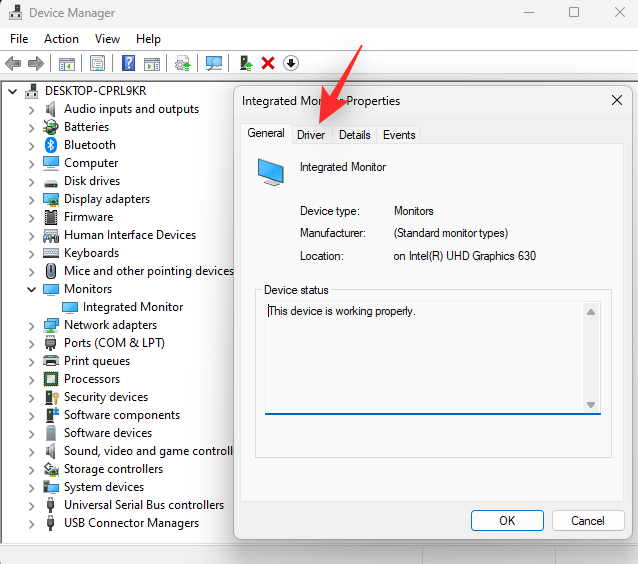Open the Events tab
The height and width of the screenshot is (564, 638).
coord(399,135)
